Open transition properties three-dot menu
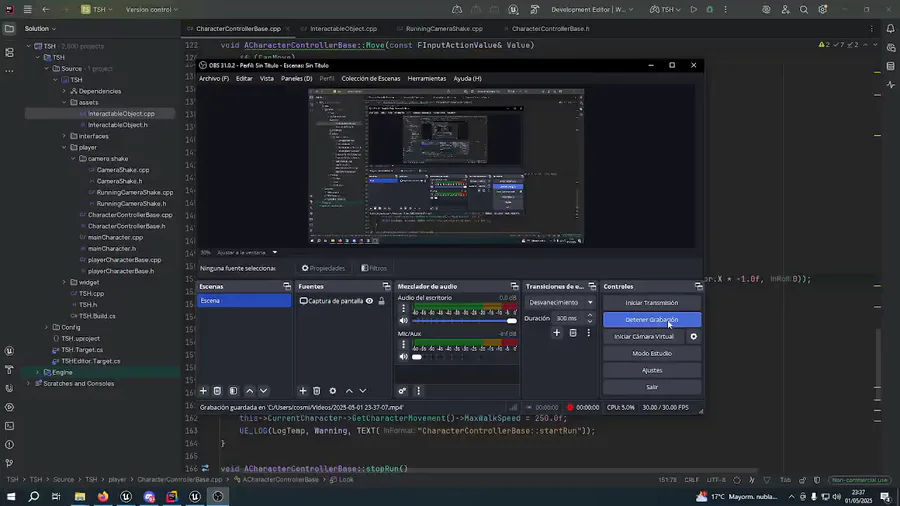900x506 pixels. point(588,333)
